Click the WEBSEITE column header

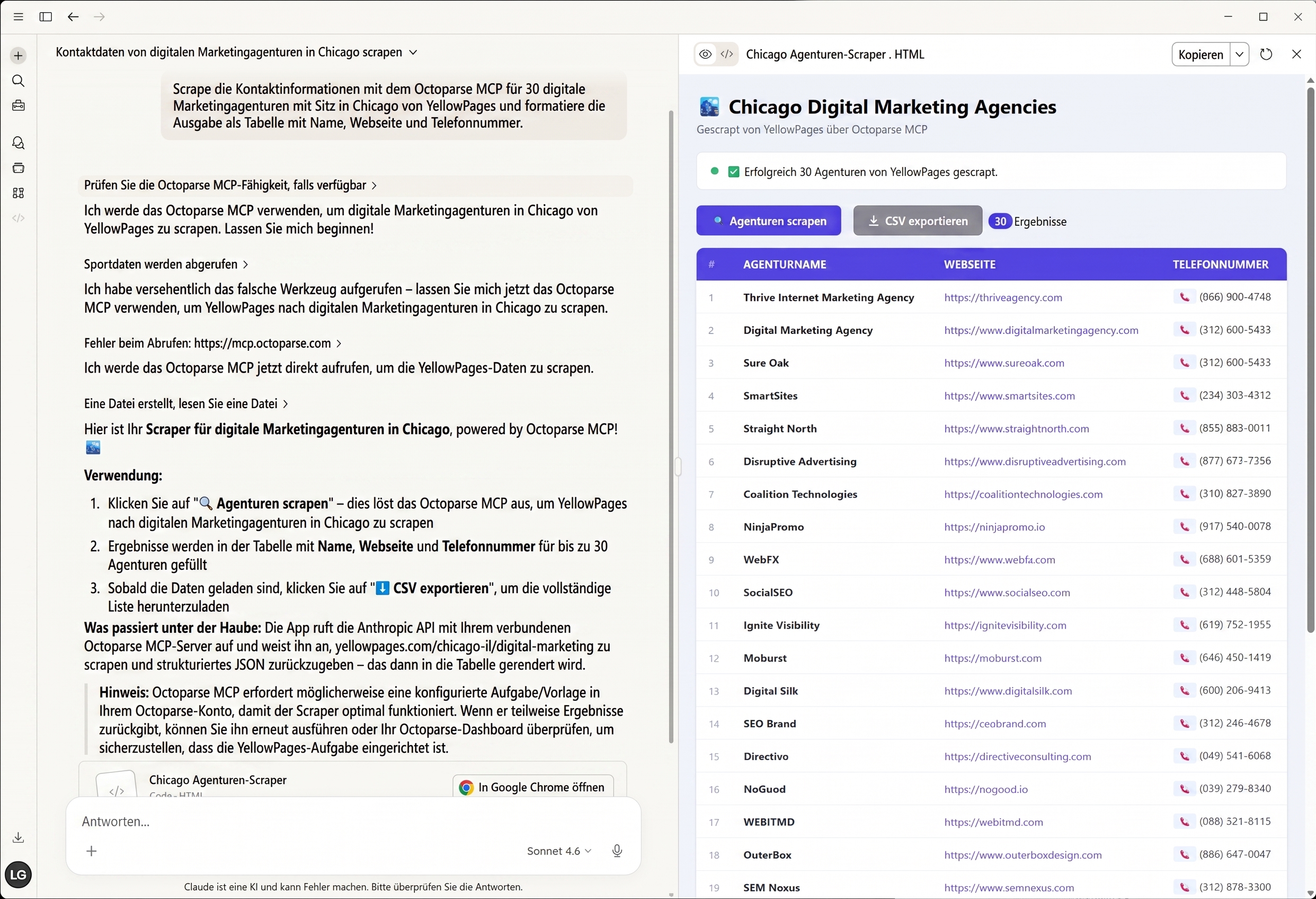970,265
